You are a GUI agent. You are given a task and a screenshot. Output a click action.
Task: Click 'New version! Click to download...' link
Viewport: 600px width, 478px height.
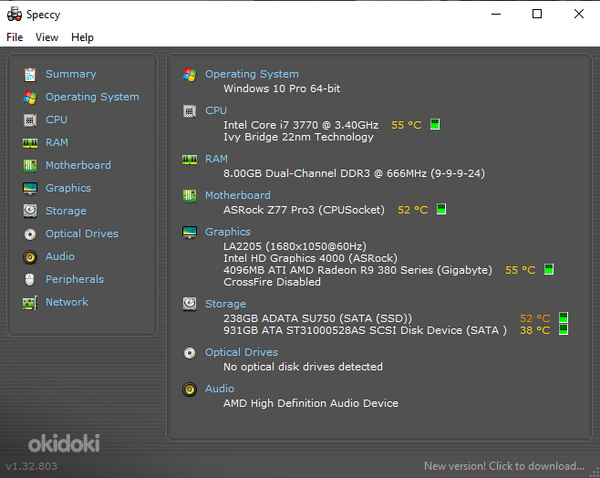click(504, 466)
